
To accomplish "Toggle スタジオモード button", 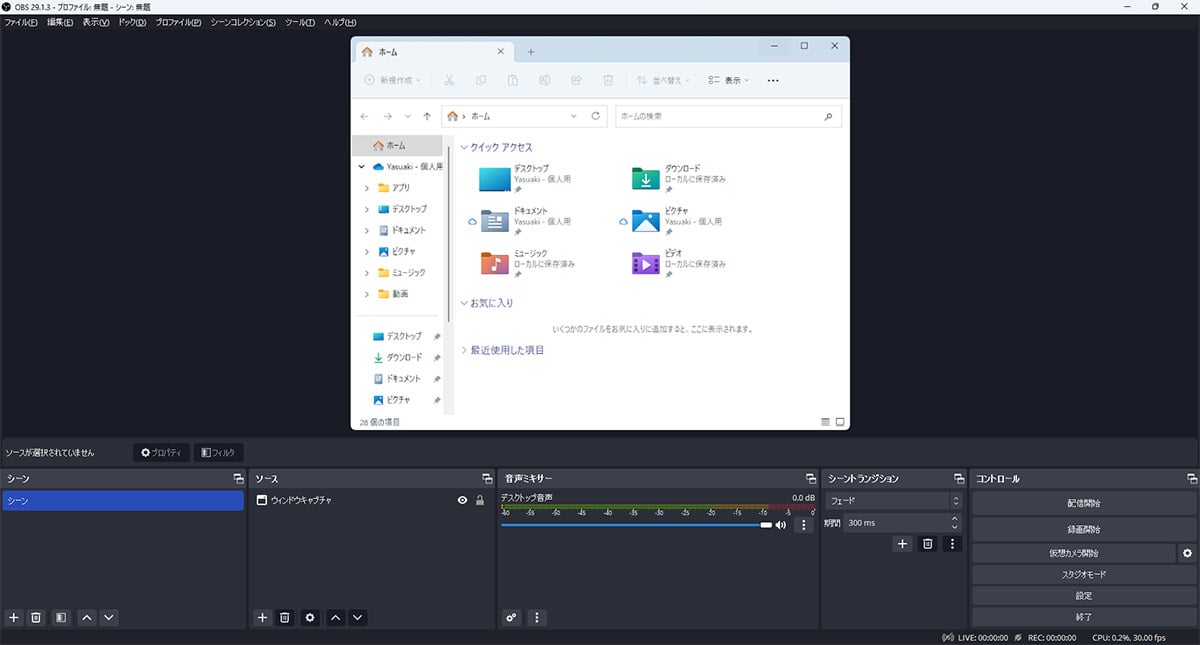I will pyautogui.click(x=1084, y=575).
